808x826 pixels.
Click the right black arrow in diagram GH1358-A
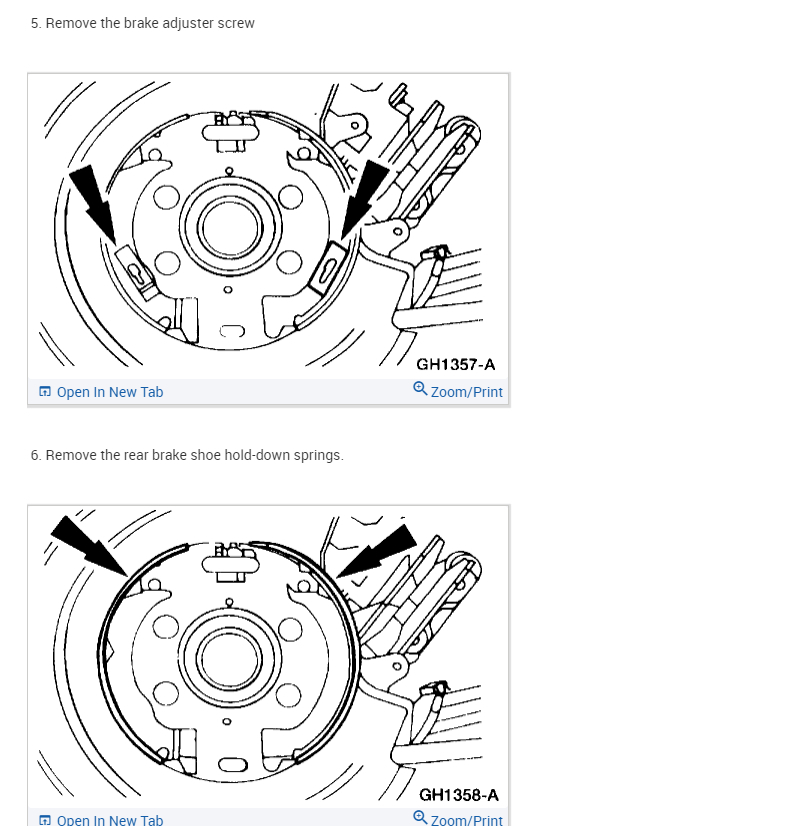coord(377,552)
